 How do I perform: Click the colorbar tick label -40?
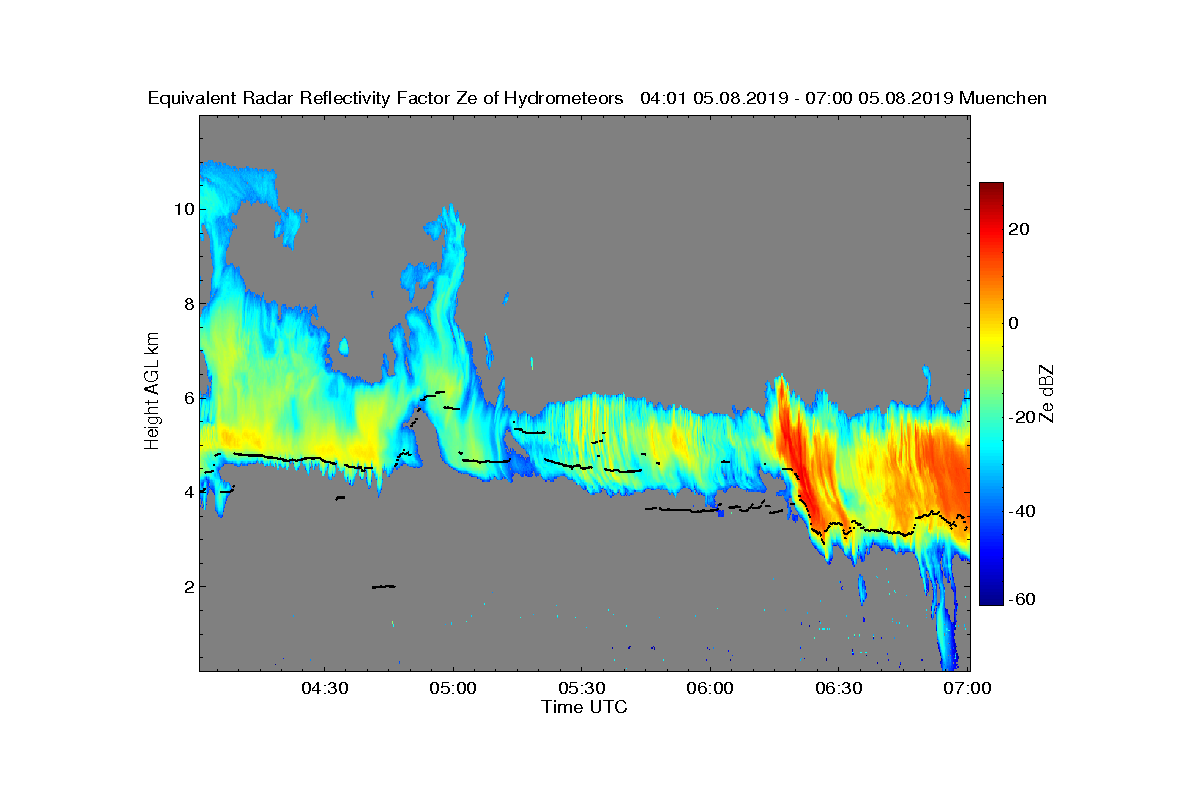point(1020,511)
